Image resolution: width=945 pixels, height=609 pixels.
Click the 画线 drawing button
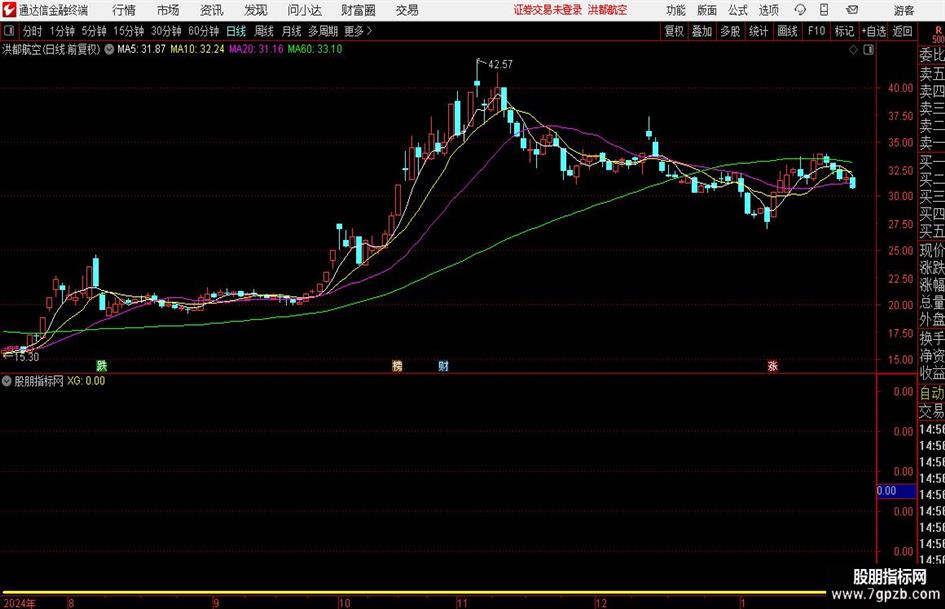[x=787, y=31]
